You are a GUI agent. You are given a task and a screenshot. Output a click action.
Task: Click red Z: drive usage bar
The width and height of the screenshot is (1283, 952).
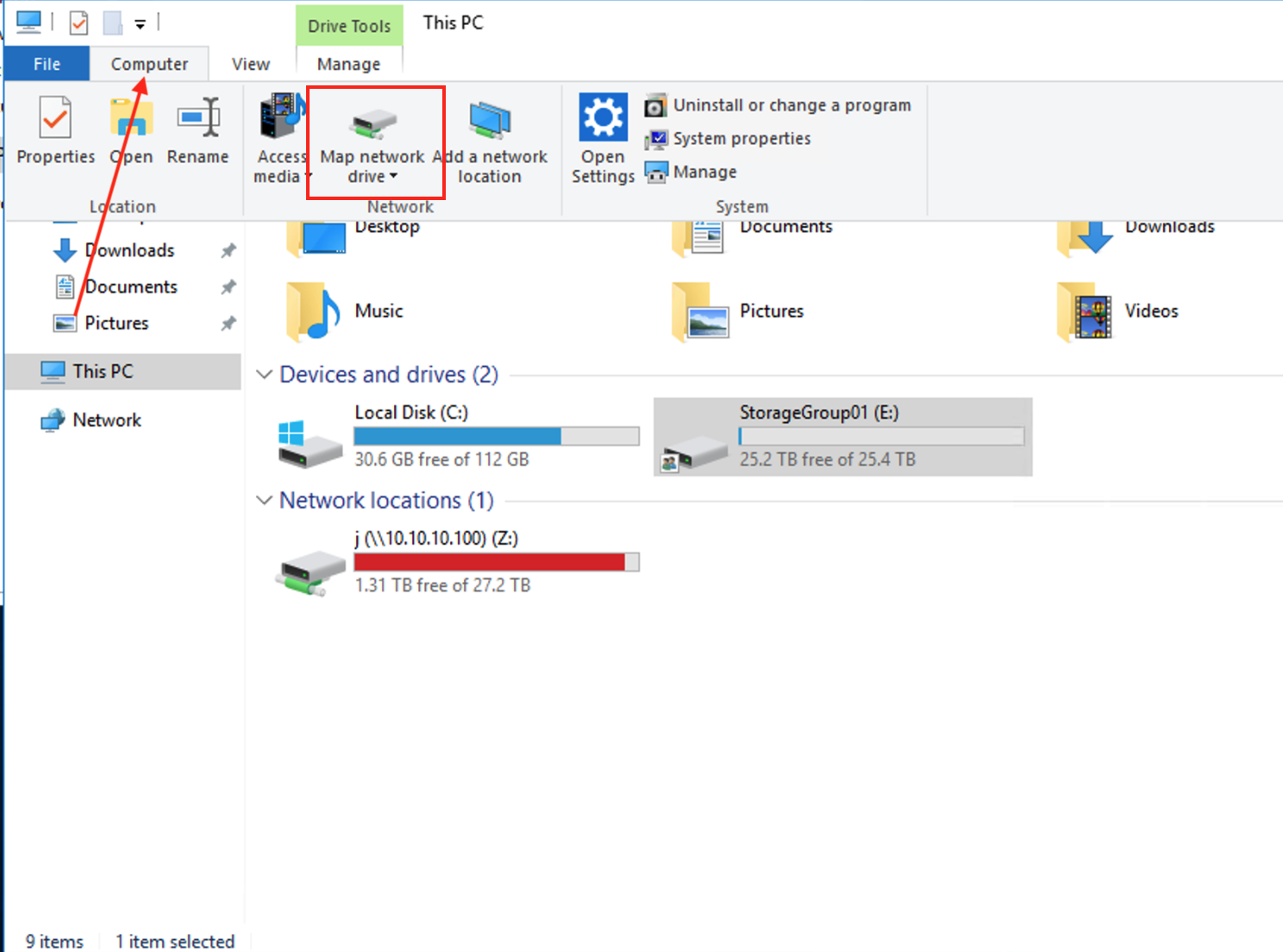click(x=497, y=562)
